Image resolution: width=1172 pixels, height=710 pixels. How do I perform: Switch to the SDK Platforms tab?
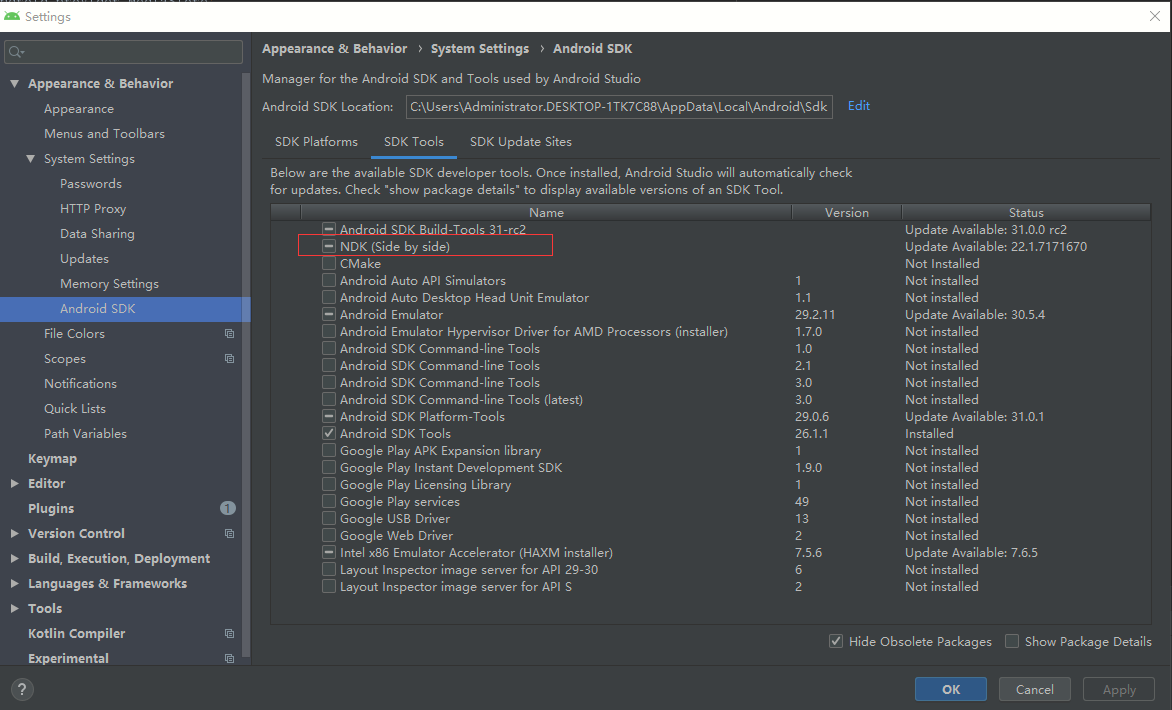click(x=316, y=142)
